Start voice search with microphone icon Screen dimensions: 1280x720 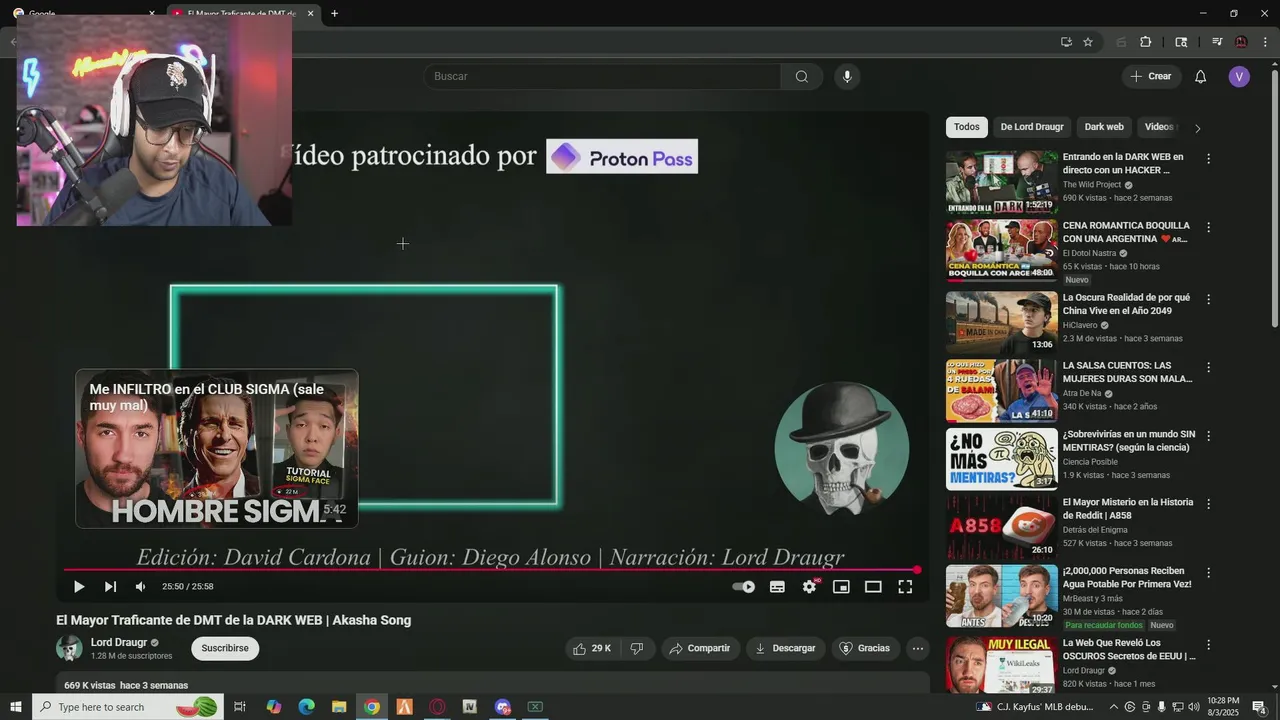847,77
